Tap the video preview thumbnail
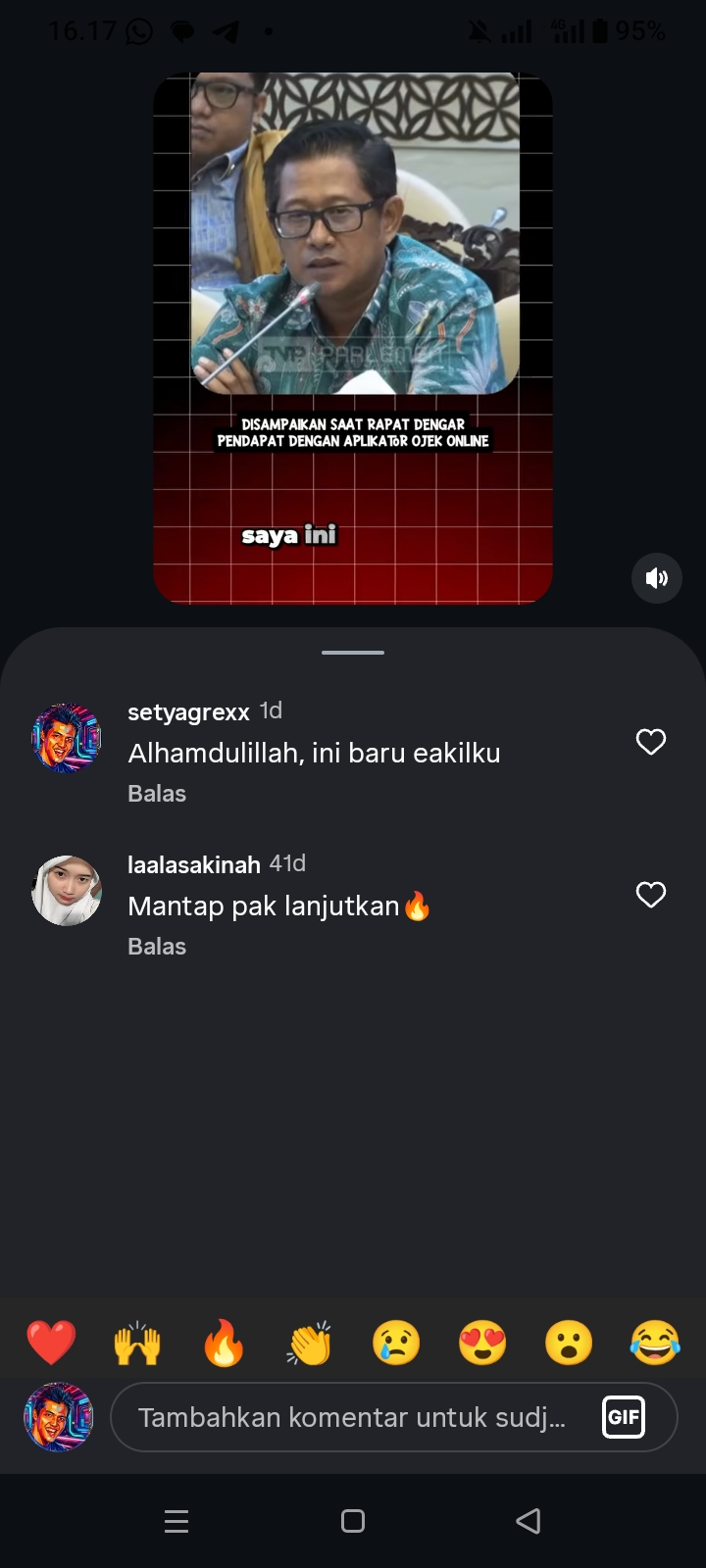 tap(353, 338)
